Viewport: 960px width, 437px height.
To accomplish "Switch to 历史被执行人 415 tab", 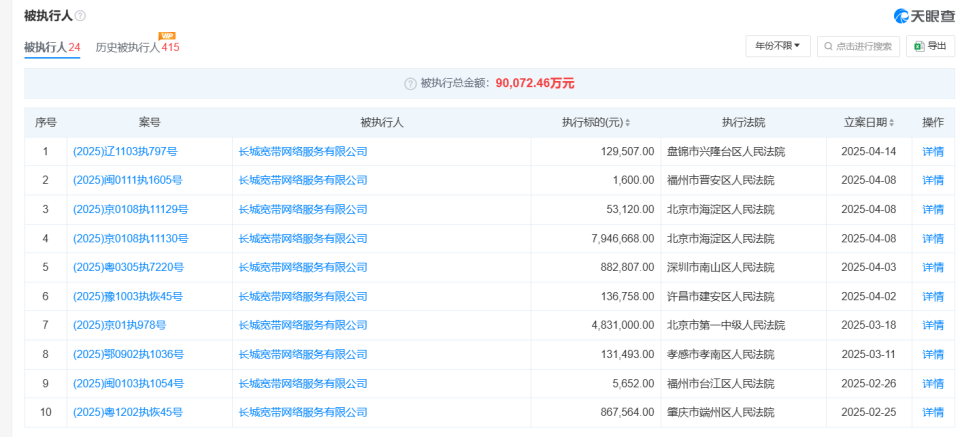I will coord(137,47).
